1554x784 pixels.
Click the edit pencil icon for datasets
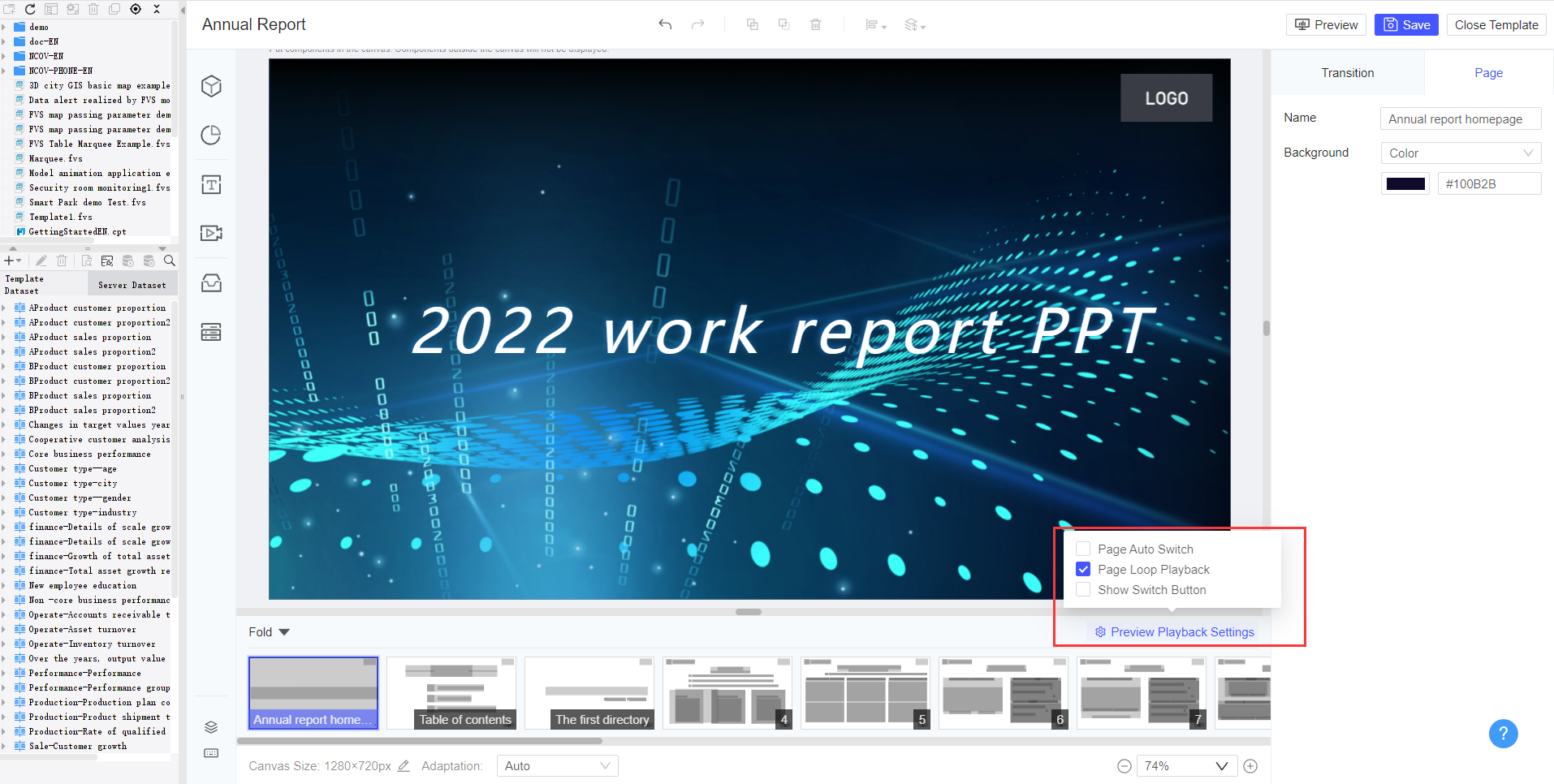(x=41, y=261)
